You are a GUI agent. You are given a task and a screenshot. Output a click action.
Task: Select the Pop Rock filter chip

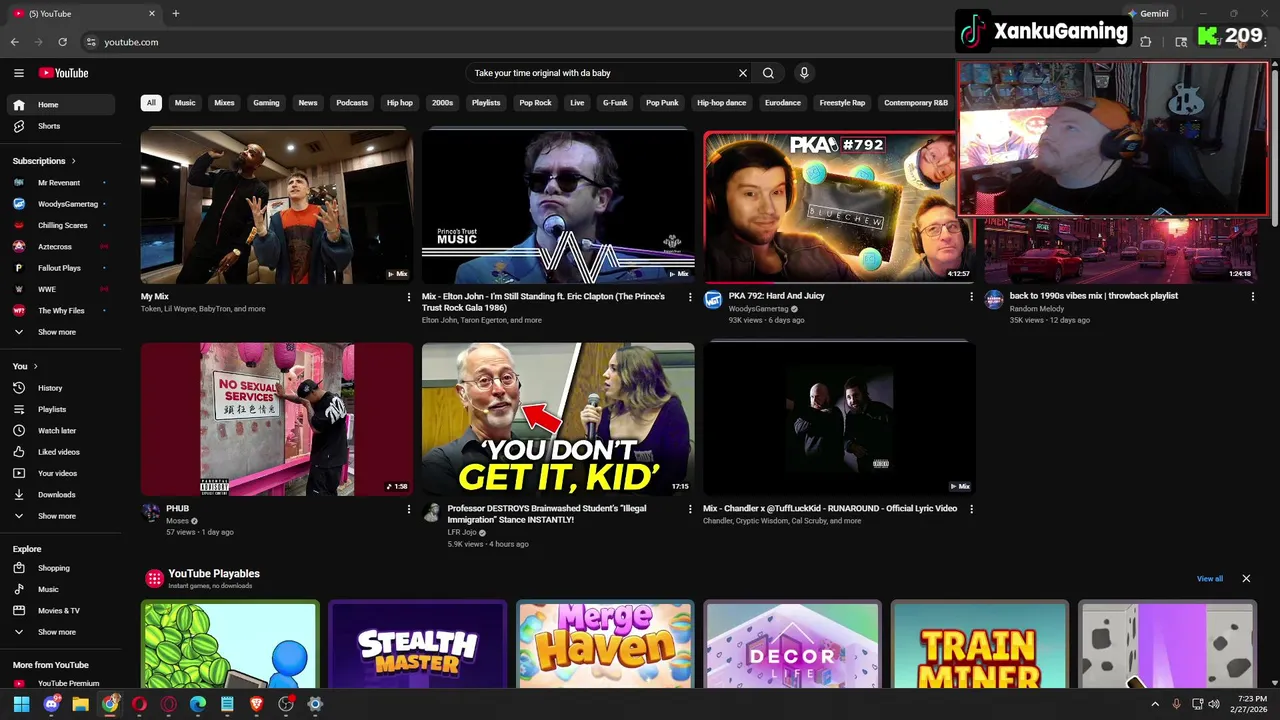tap(535, 103)
